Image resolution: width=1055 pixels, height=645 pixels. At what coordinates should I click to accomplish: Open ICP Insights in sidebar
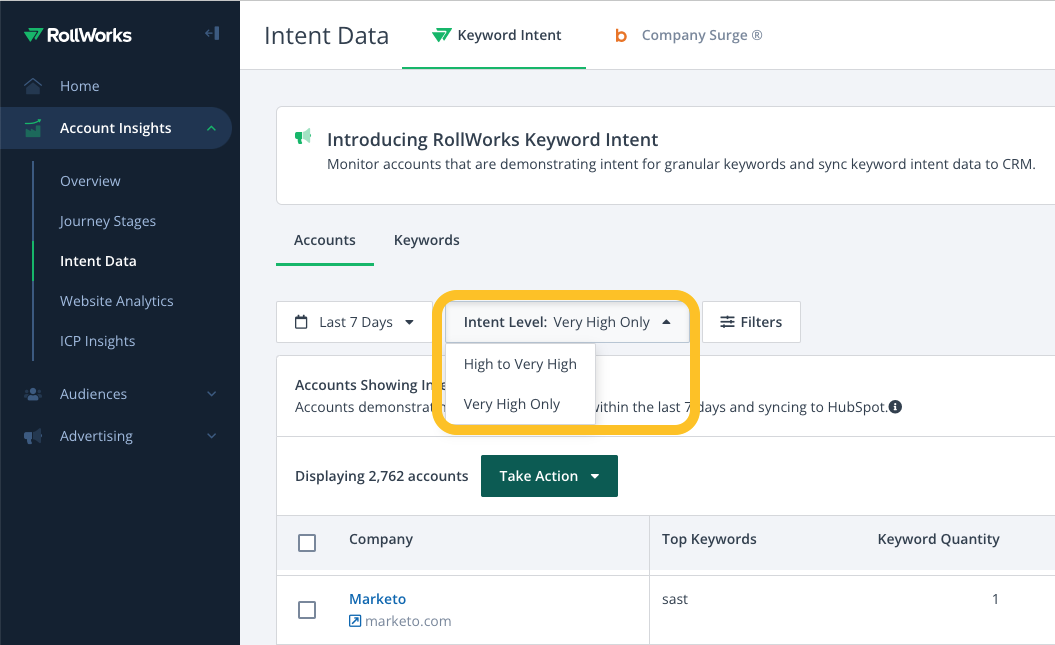[x=98, y=341]
